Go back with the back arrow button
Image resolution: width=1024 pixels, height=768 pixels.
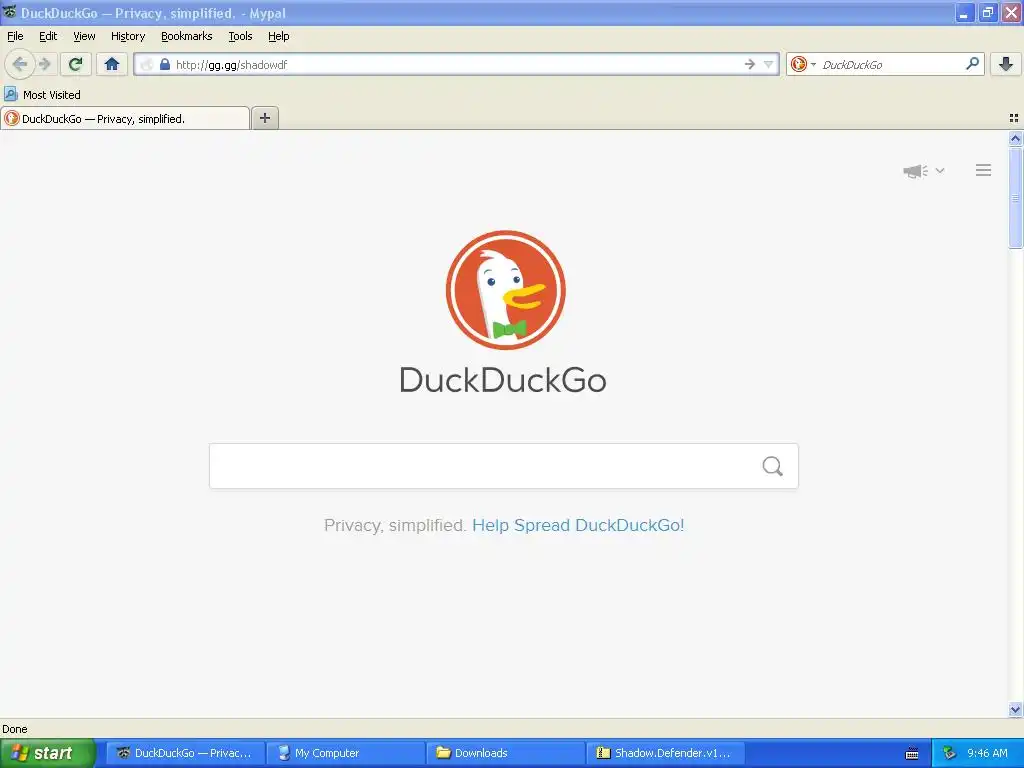click(19, 64)
